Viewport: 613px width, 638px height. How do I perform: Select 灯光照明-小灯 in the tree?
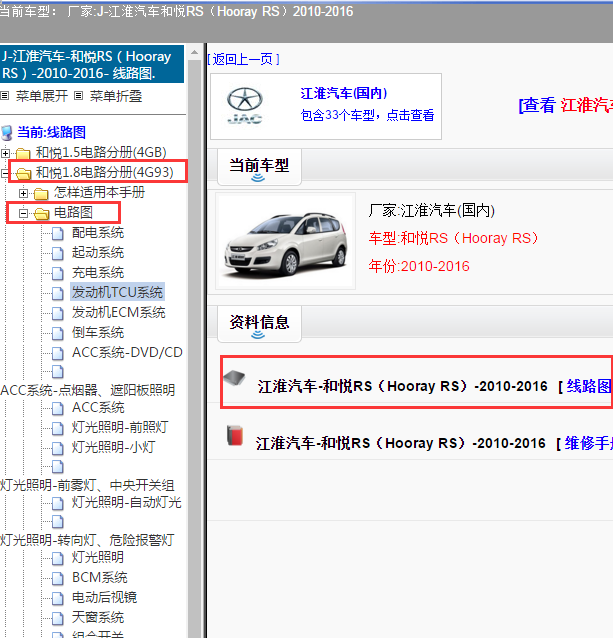tap(113, 447)
